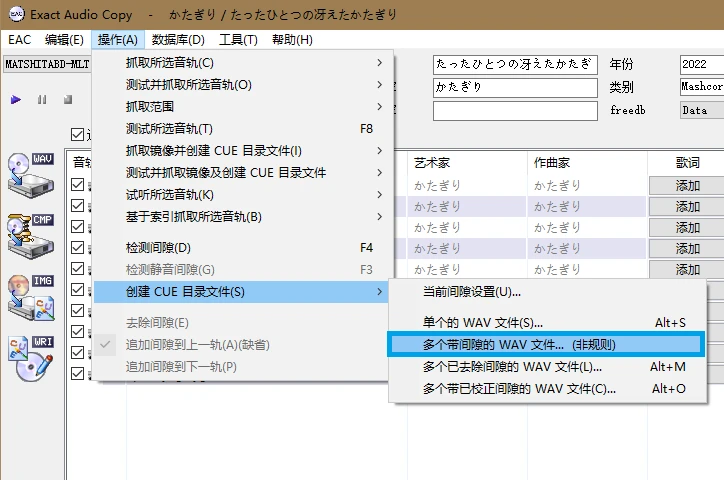724x480 pixels.
Task: Toggle the fifth track's checkbox
Action: (78, 269)
